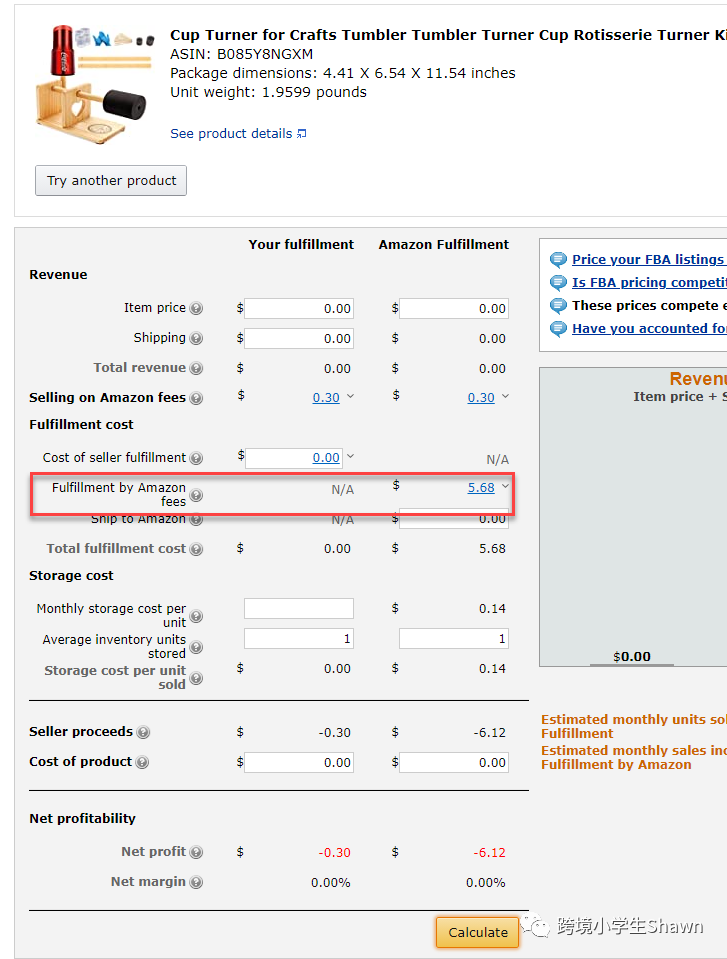Screen dimensions: 727x959
Task: Click 0.30 fee link under Amazon Fulfillment
Action: (x=481, y=398)
